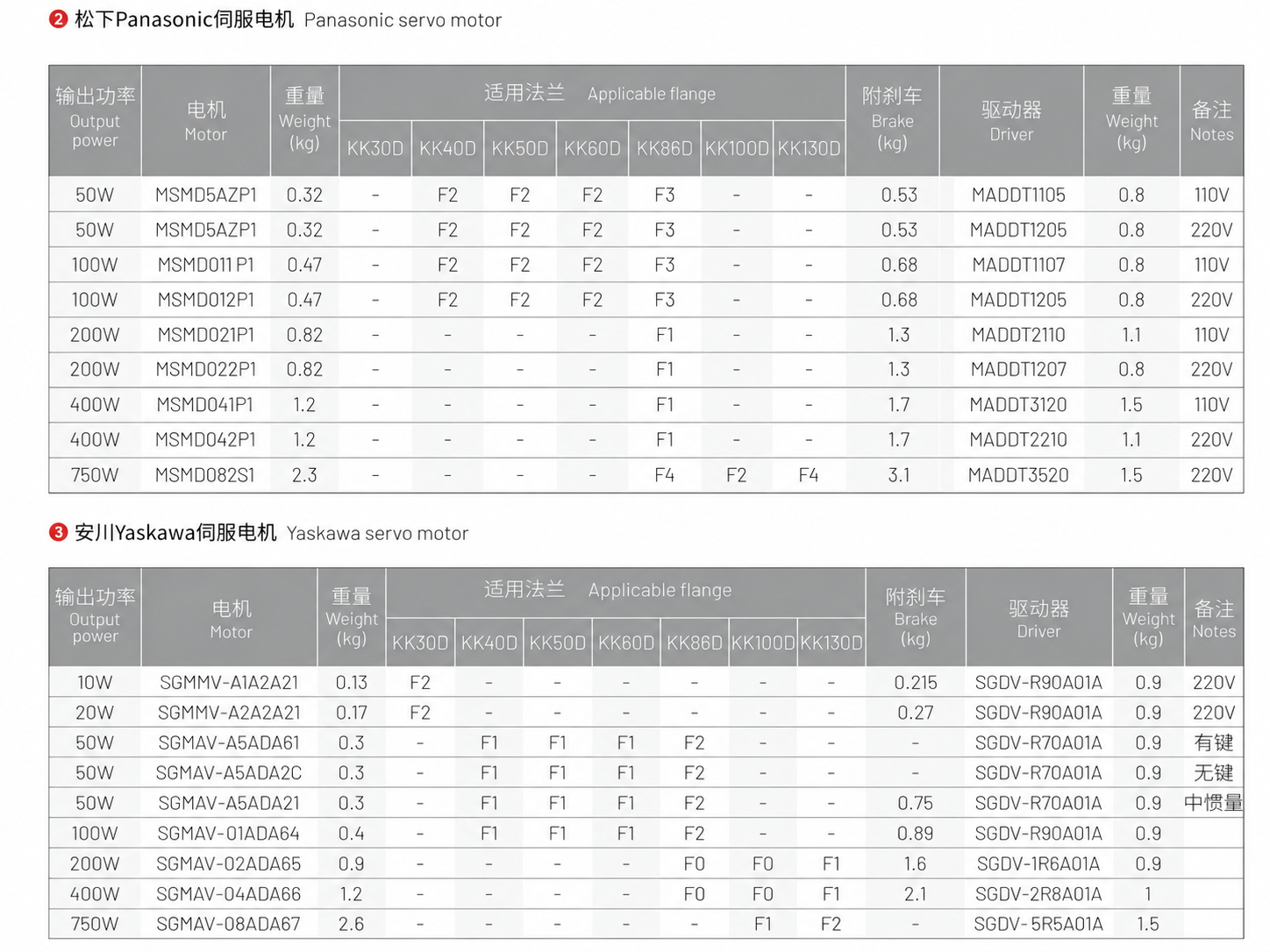The width and height of the screenshot is (1270, 952).
Task: Click driver cell MADDT1105
Action: point(1018,195)
